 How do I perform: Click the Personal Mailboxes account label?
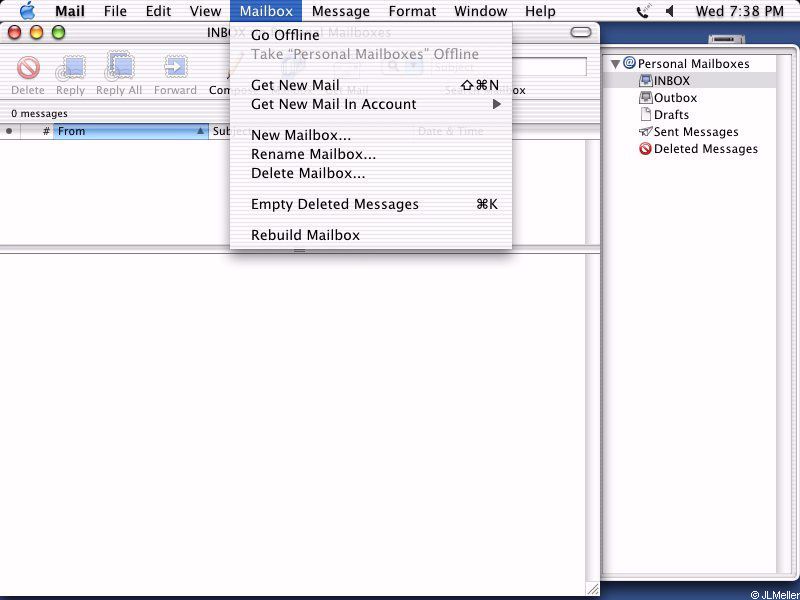point(693,64)
